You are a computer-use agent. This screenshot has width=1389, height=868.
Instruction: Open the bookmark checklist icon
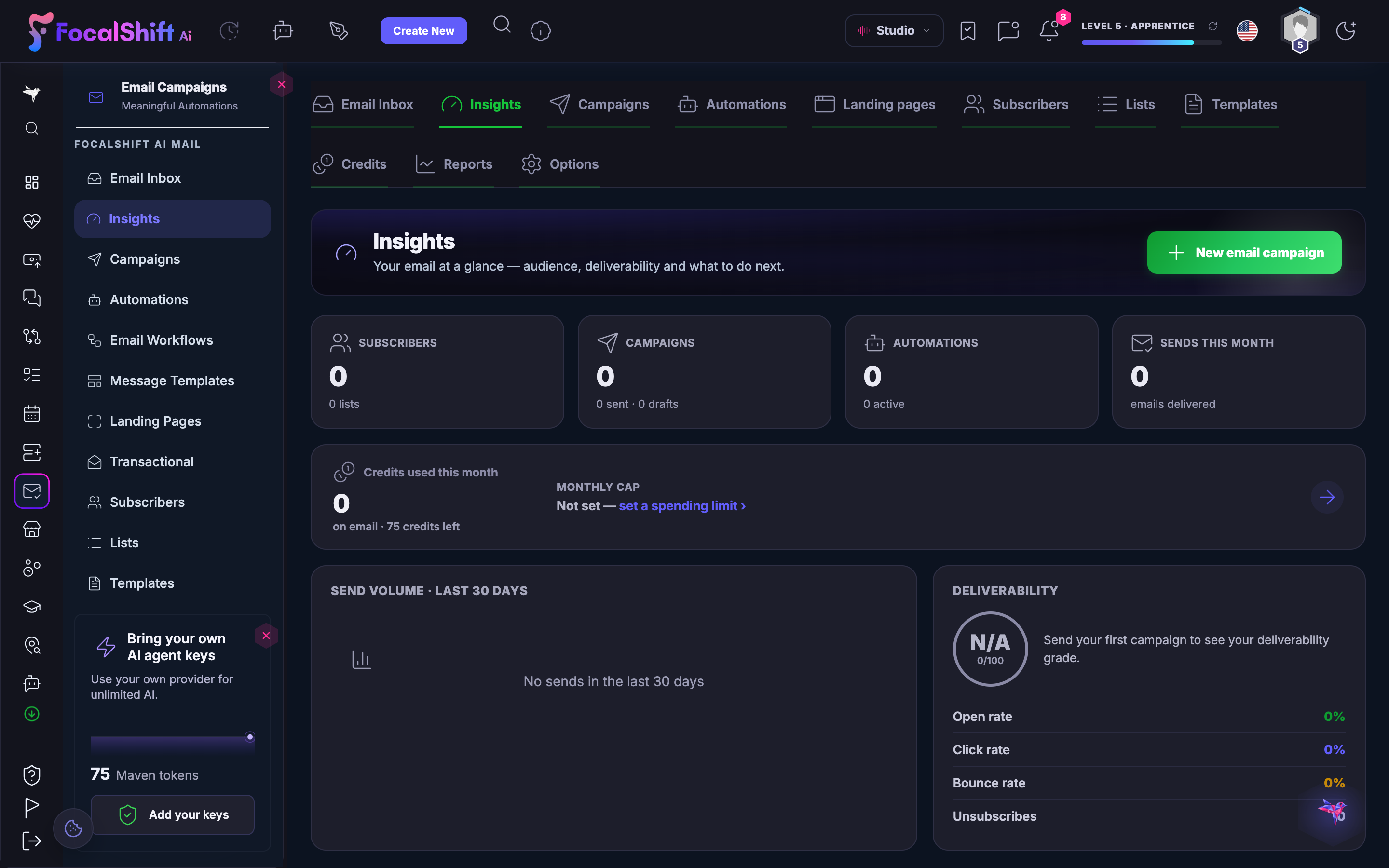[x=967, y=30]
